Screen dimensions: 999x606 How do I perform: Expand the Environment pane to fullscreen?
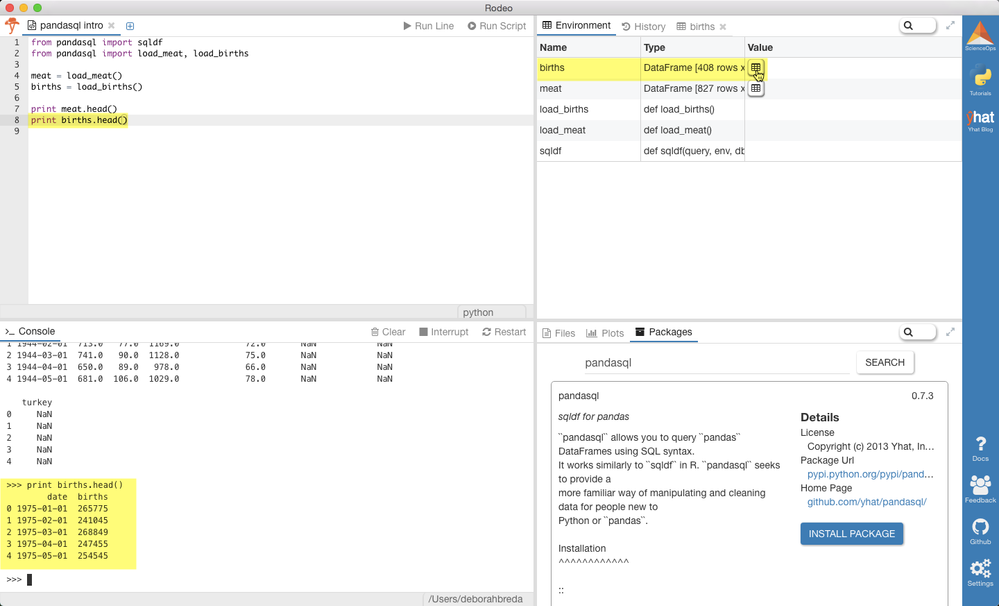[x=950, y=25]
